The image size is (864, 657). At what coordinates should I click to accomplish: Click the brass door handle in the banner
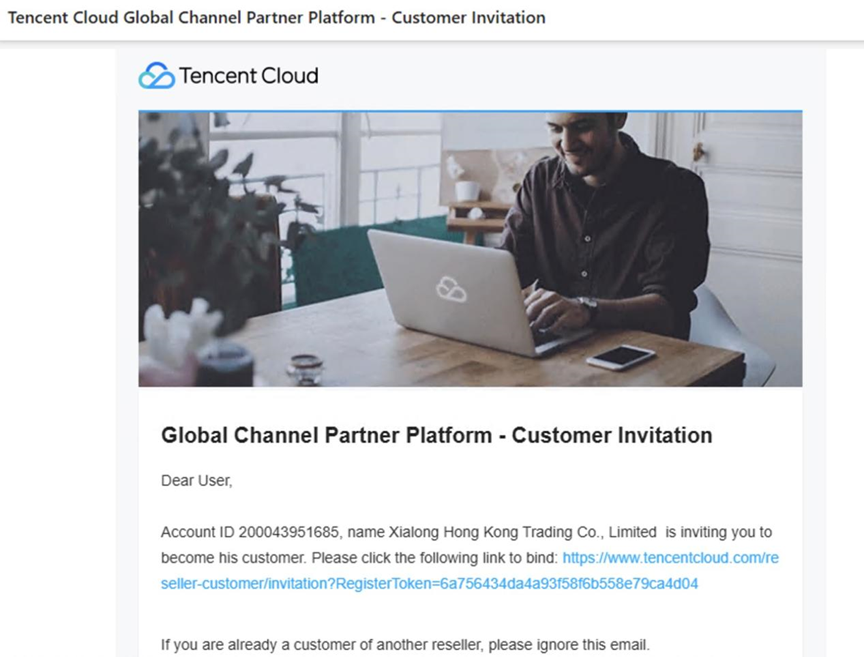tap(699, 150)
